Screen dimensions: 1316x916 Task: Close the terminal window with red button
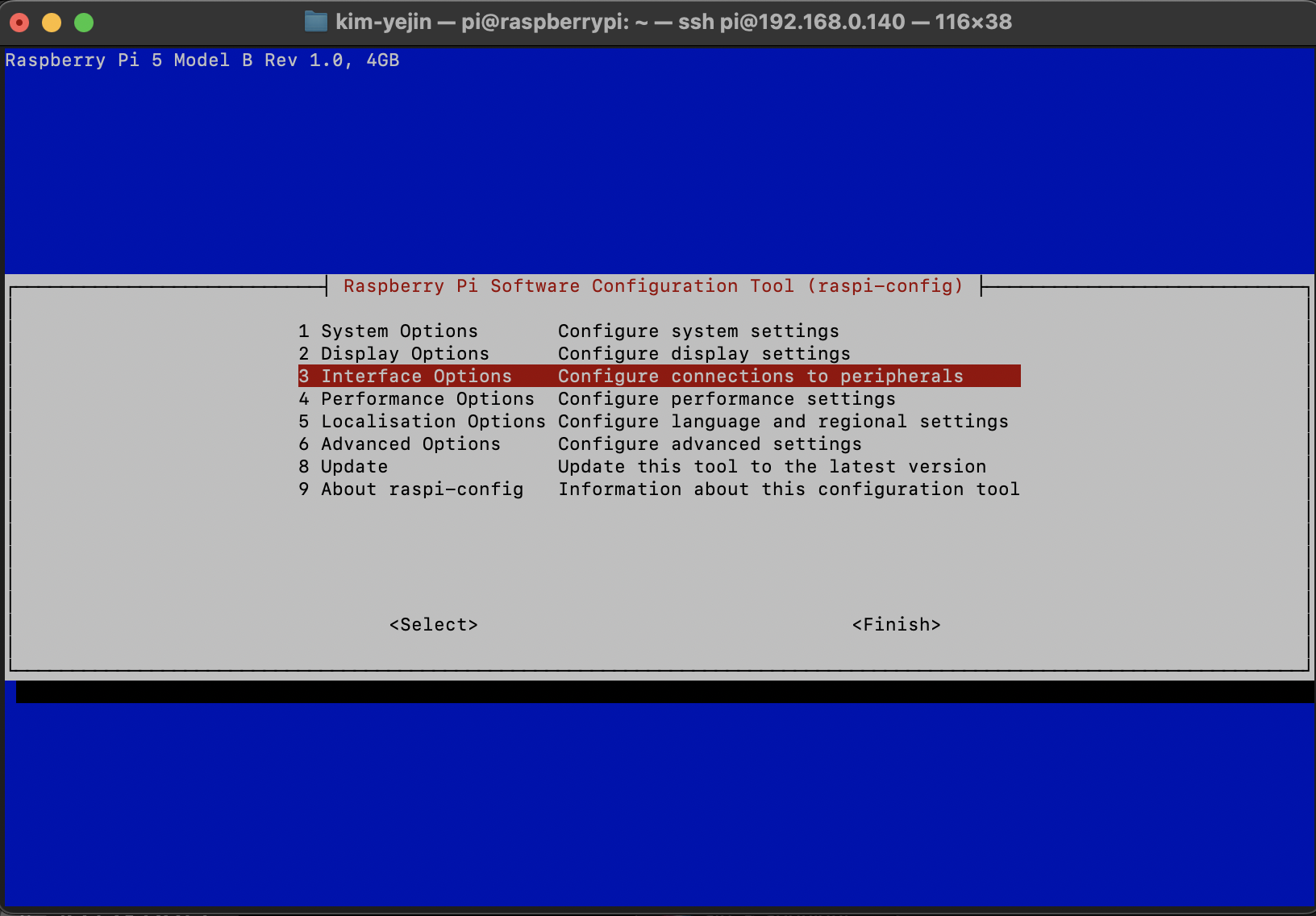[19, 23]
